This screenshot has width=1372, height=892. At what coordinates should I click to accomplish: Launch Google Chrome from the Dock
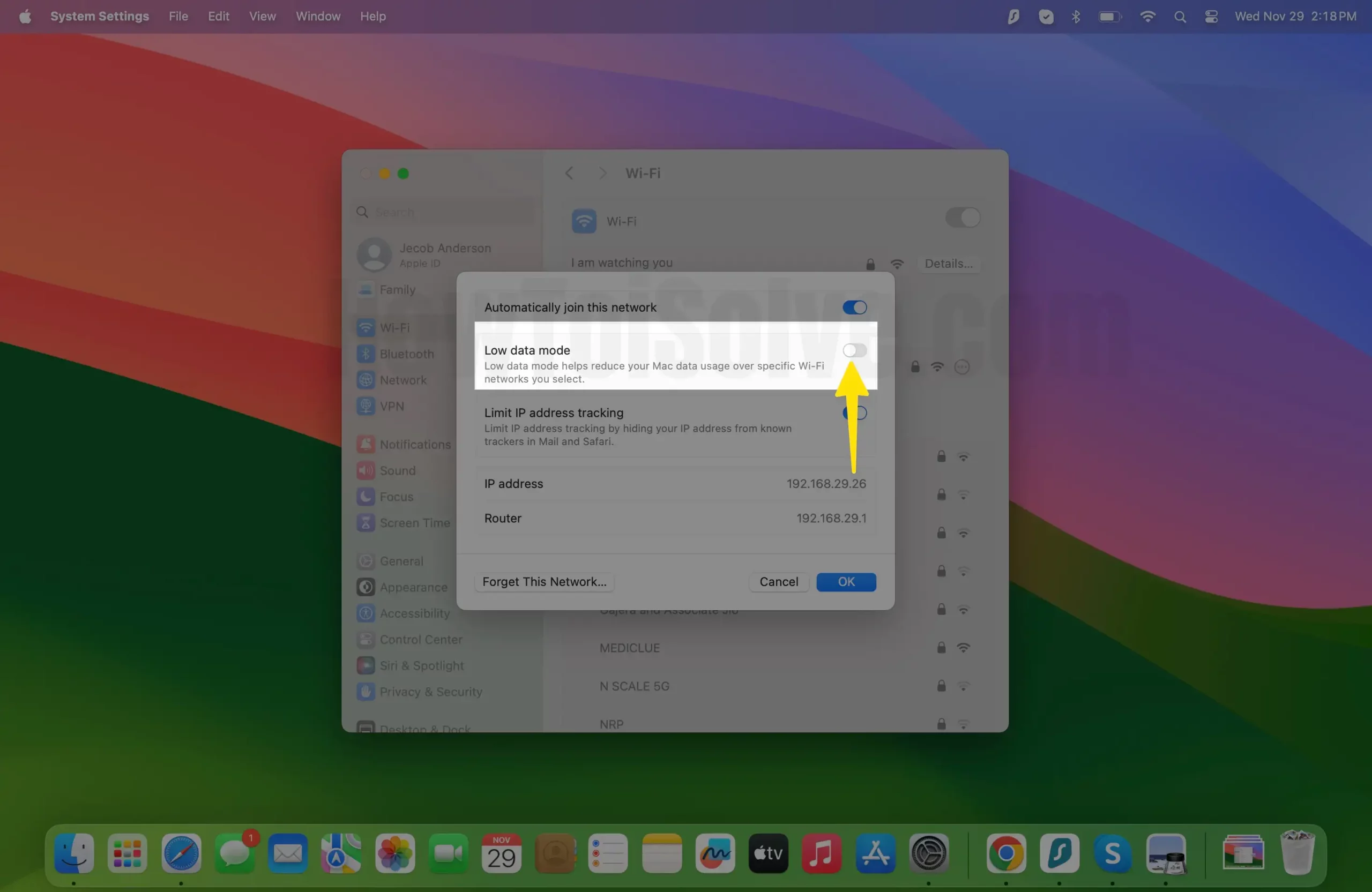tap(1005, 852)
